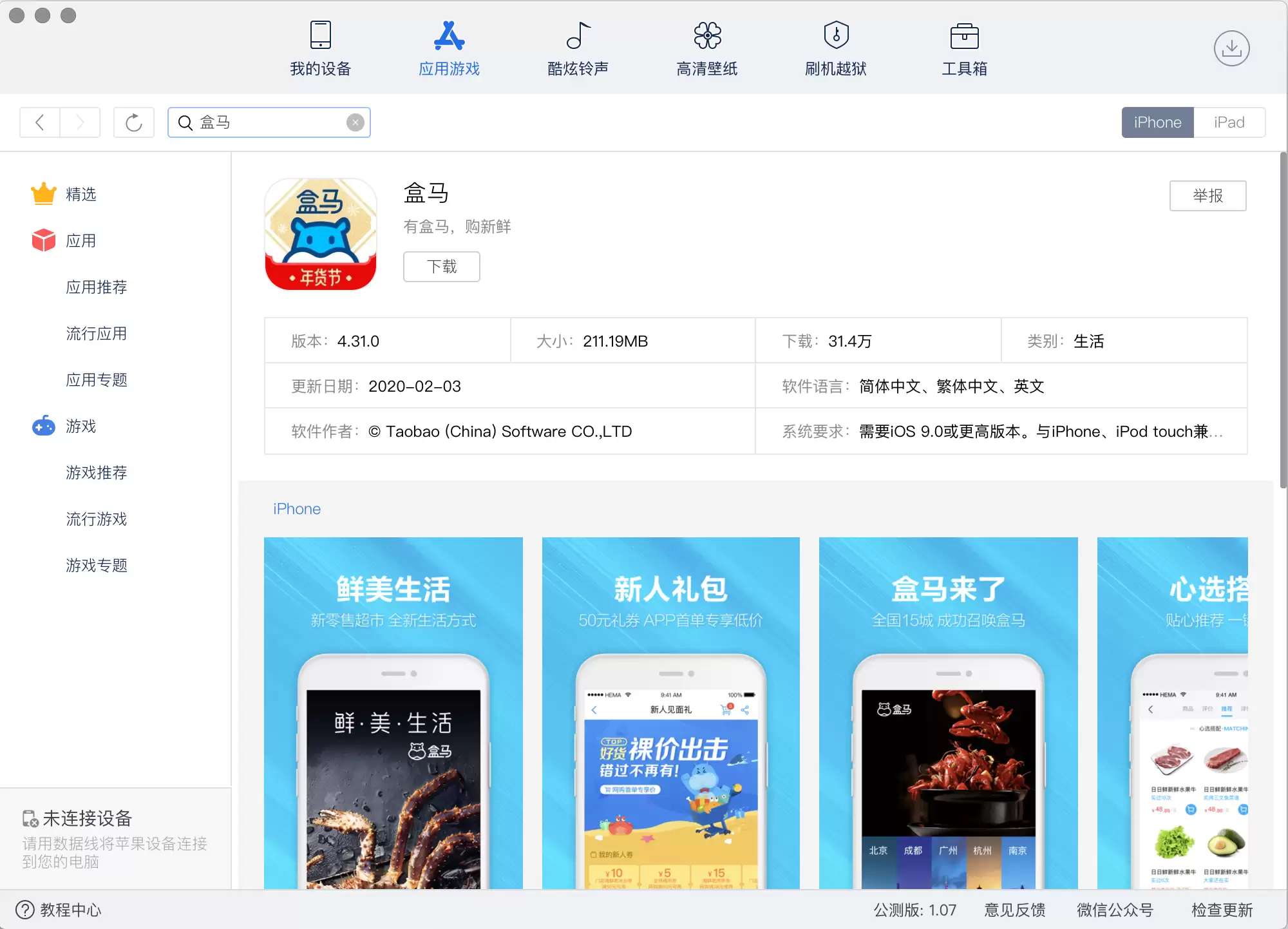Click the subtitle 有盒马，购新鲜
The image size is (1288, 929).
pos(457,226)
